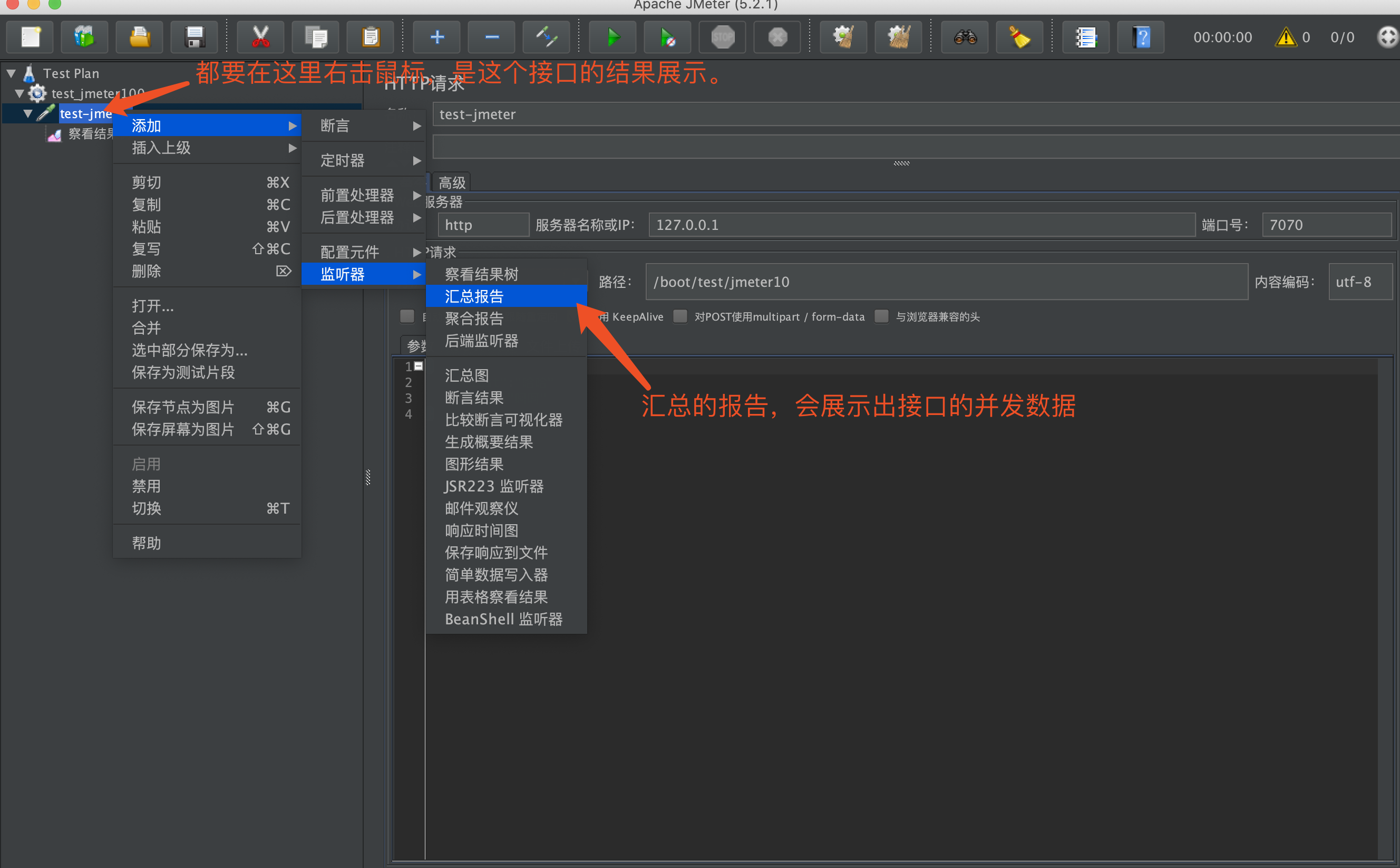1400x868 pixels.
Task: Save the test plan with floppy icon
Action: tap(195, 37)
